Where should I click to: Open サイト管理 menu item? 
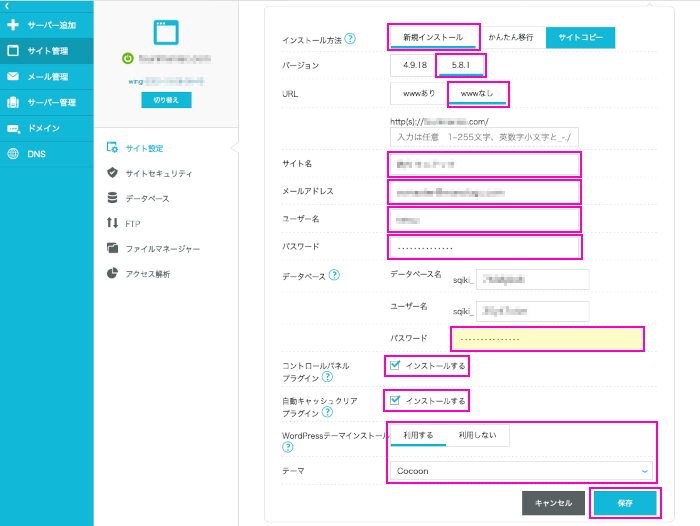click(x=46, y=50)
